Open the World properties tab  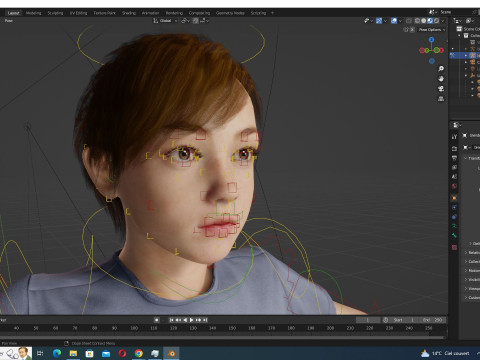[454, 186]
